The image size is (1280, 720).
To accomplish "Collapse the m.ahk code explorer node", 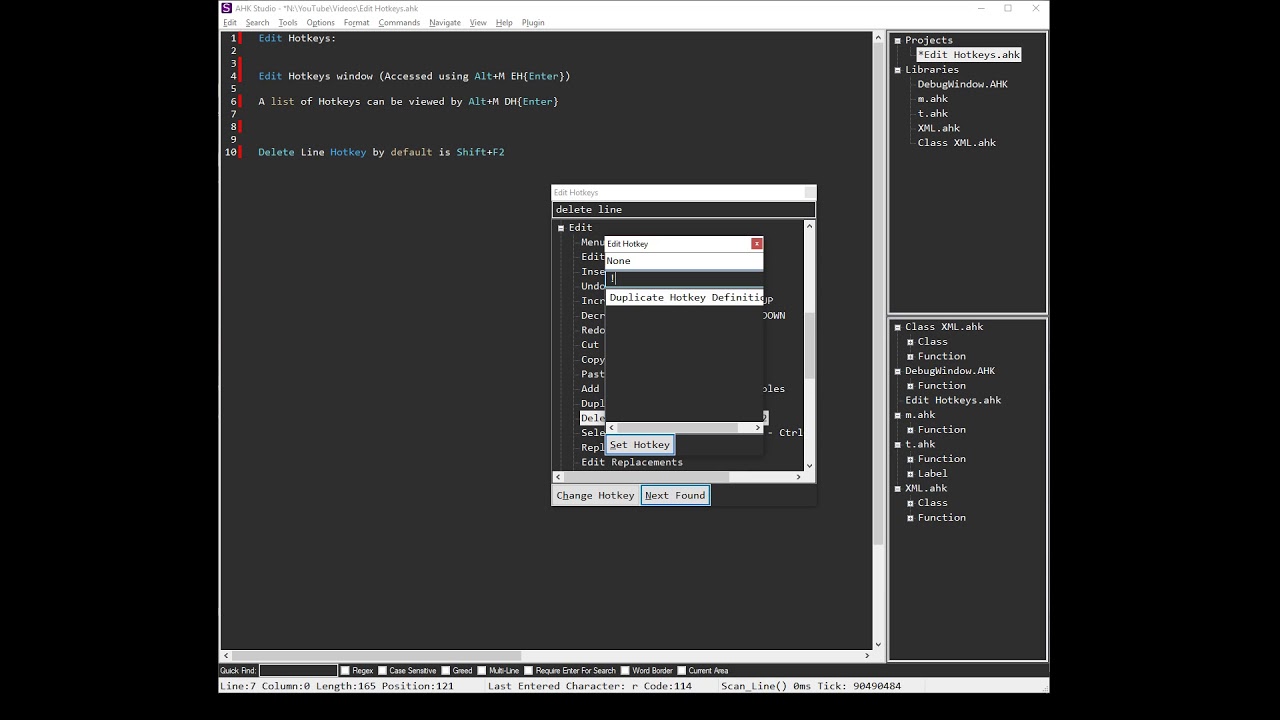I will point(898,415).
